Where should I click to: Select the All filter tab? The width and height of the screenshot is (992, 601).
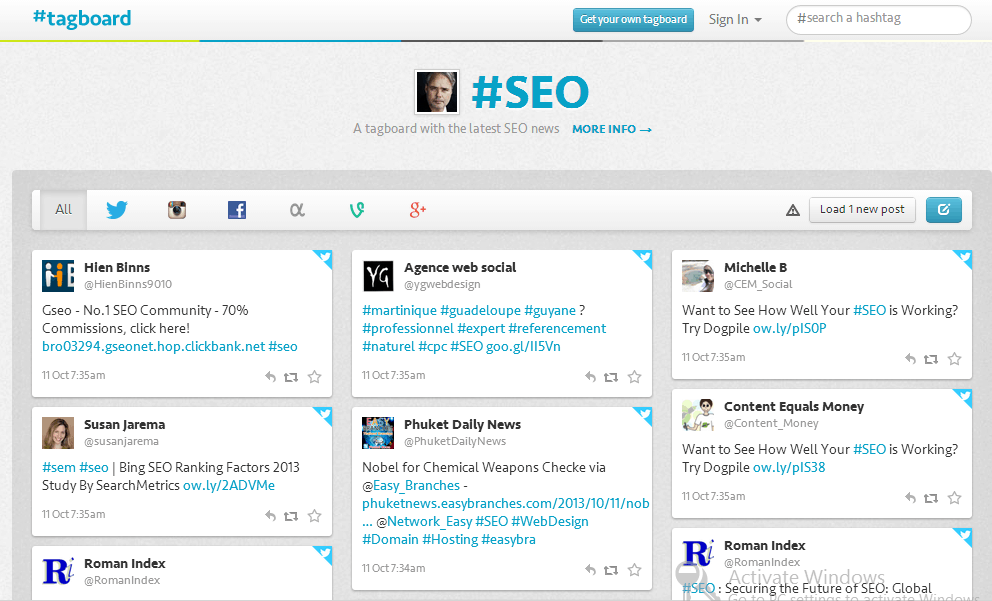coord(63,209)
